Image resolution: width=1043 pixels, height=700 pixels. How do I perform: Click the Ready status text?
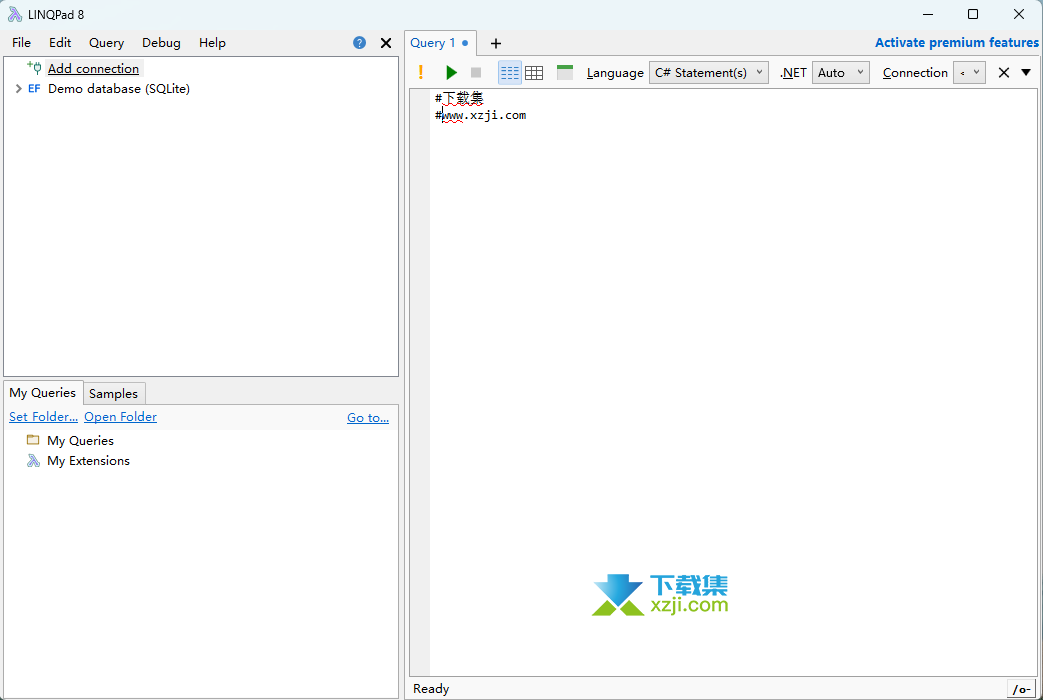tap(431, 689)
